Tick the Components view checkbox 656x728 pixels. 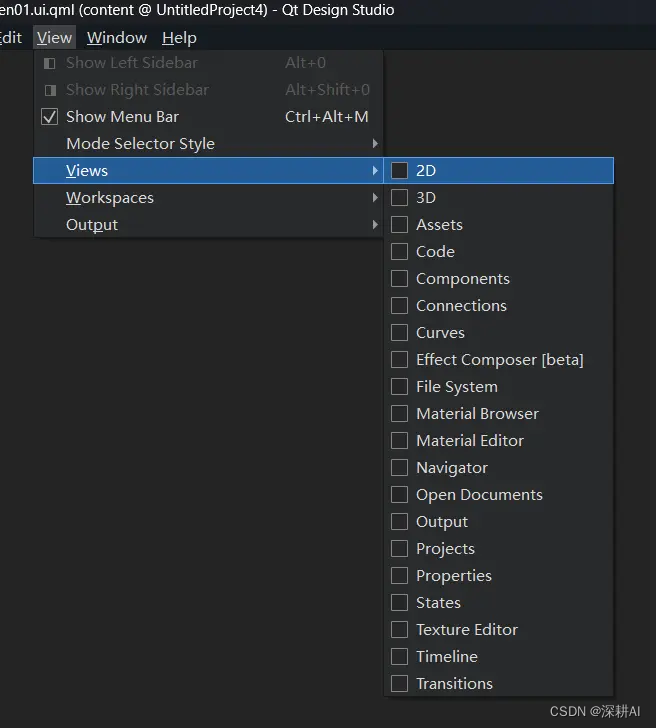point(399,279)
